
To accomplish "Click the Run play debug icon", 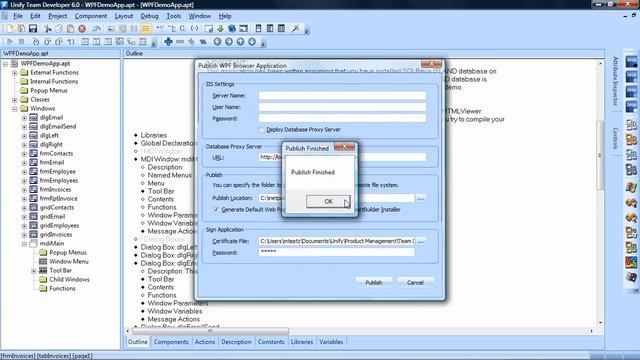I will click(x=10, y=42).
